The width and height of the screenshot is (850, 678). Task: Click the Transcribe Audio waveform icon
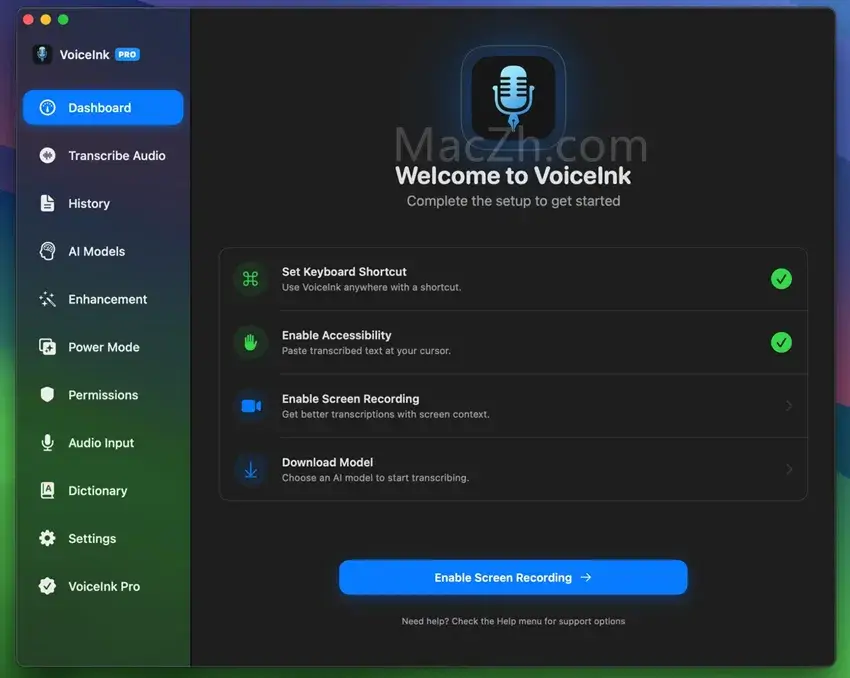pos(48,156)
